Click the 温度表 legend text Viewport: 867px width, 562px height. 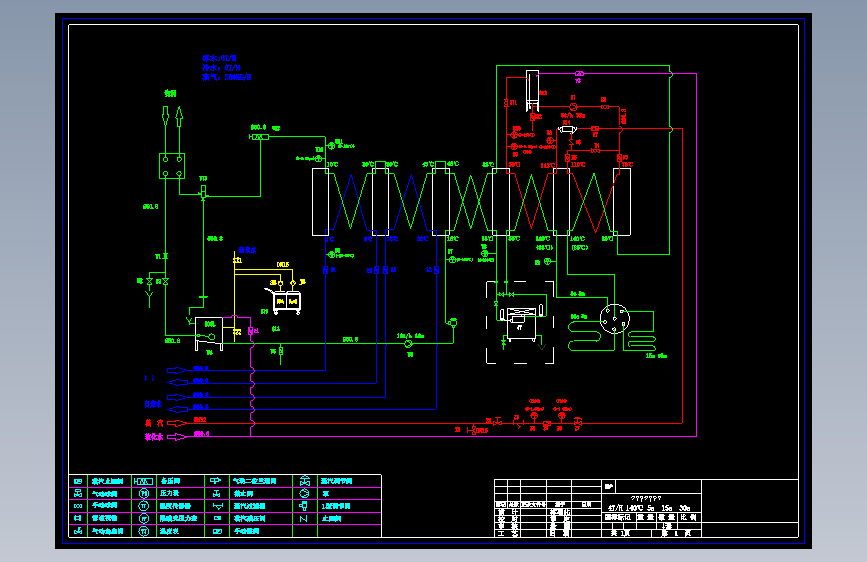click(x=167, y=531)
